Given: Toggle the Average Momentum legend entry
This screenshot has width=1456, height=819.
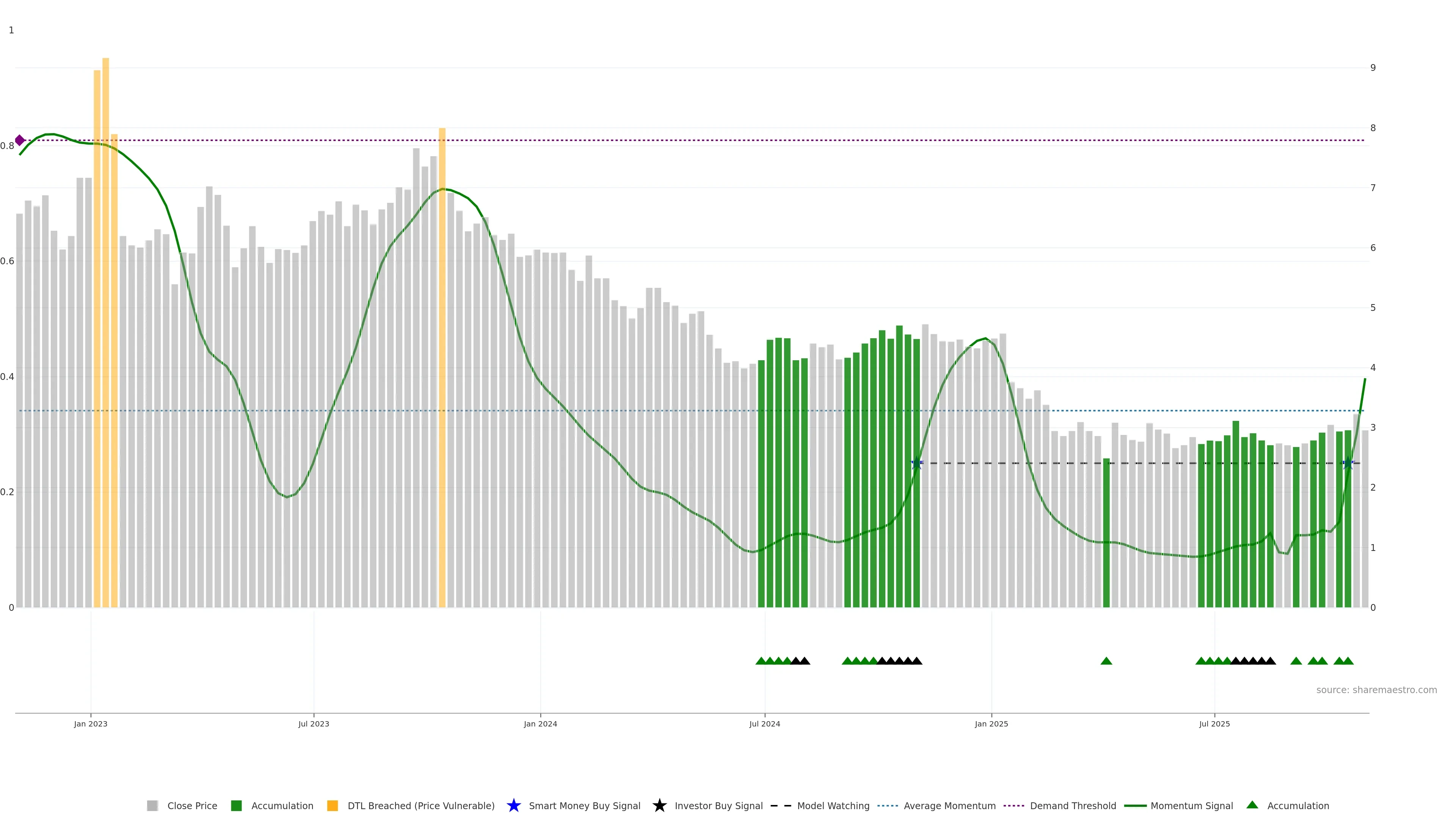Looking at the screenshot, I should (x=949, y=805).
